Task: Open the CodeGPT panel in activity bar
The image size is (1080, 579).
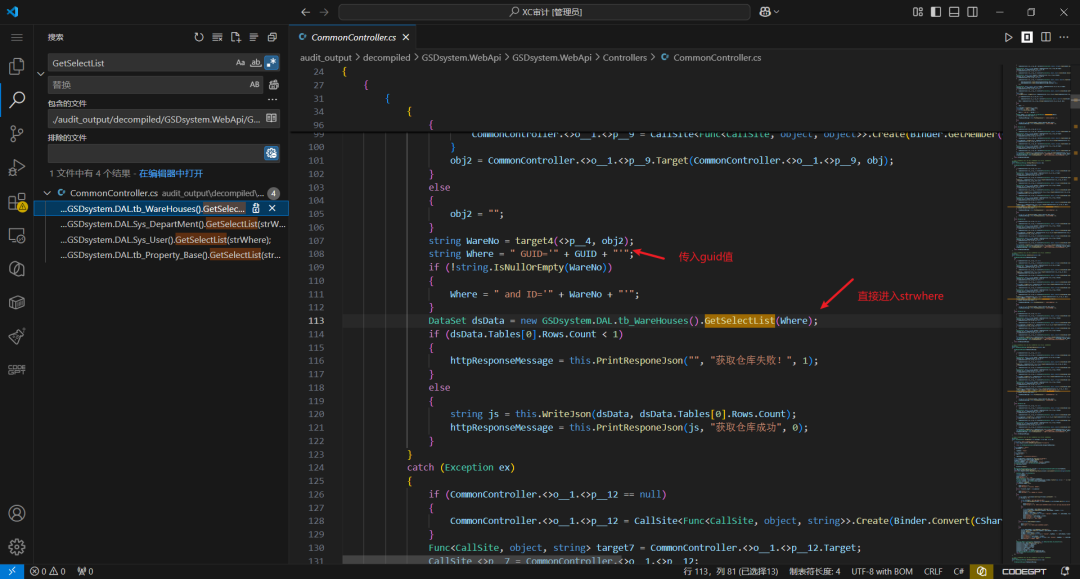Action: 17,370
